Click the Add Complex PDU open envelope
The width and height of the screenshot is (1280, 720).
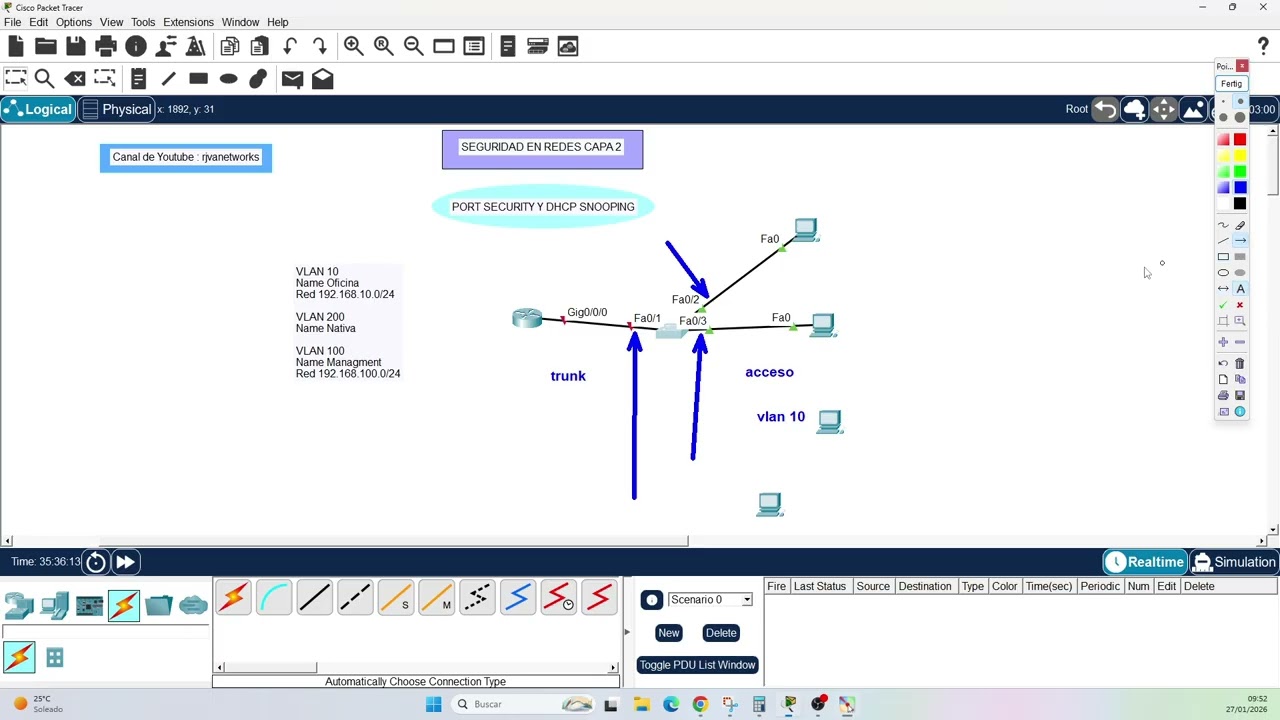pos(322,78)
